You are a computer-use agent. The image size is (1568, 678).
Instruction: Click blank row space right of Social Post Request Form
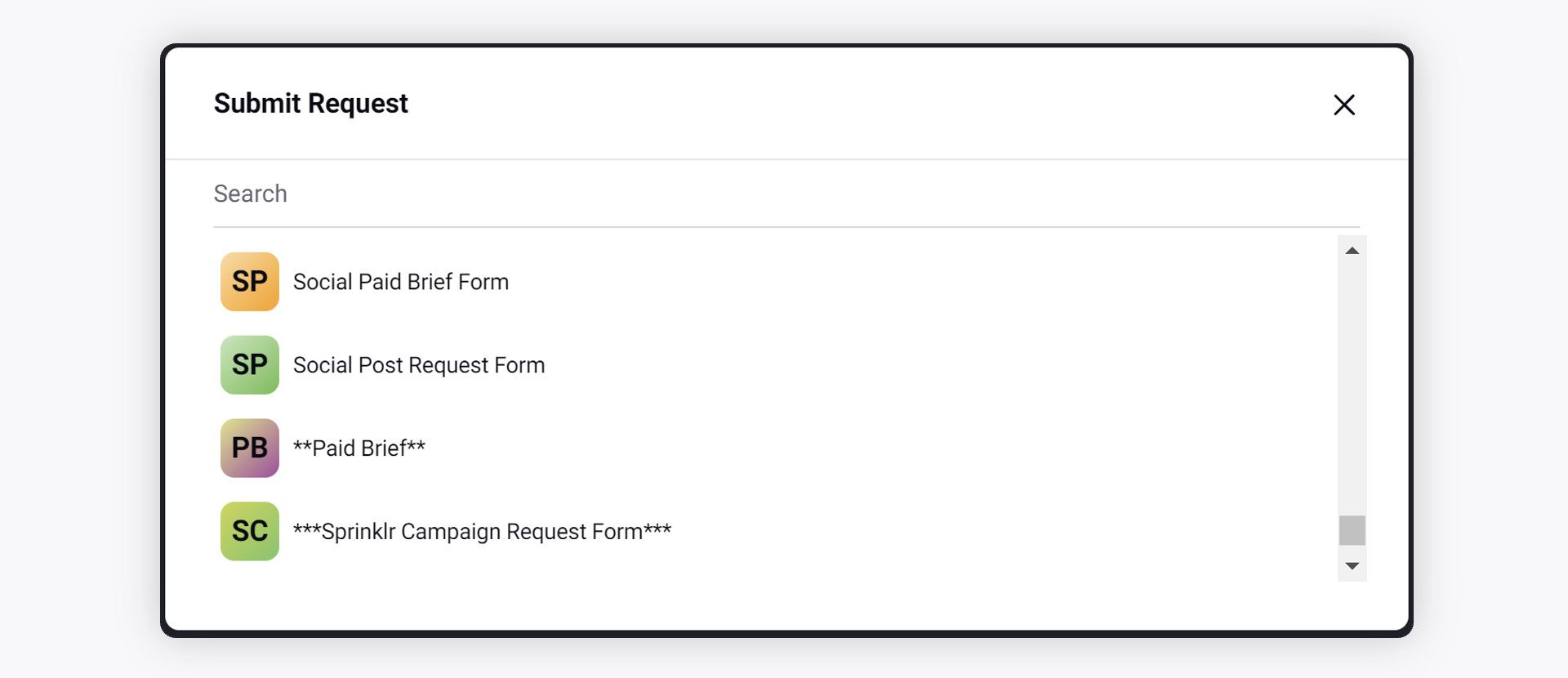point(939,365)
